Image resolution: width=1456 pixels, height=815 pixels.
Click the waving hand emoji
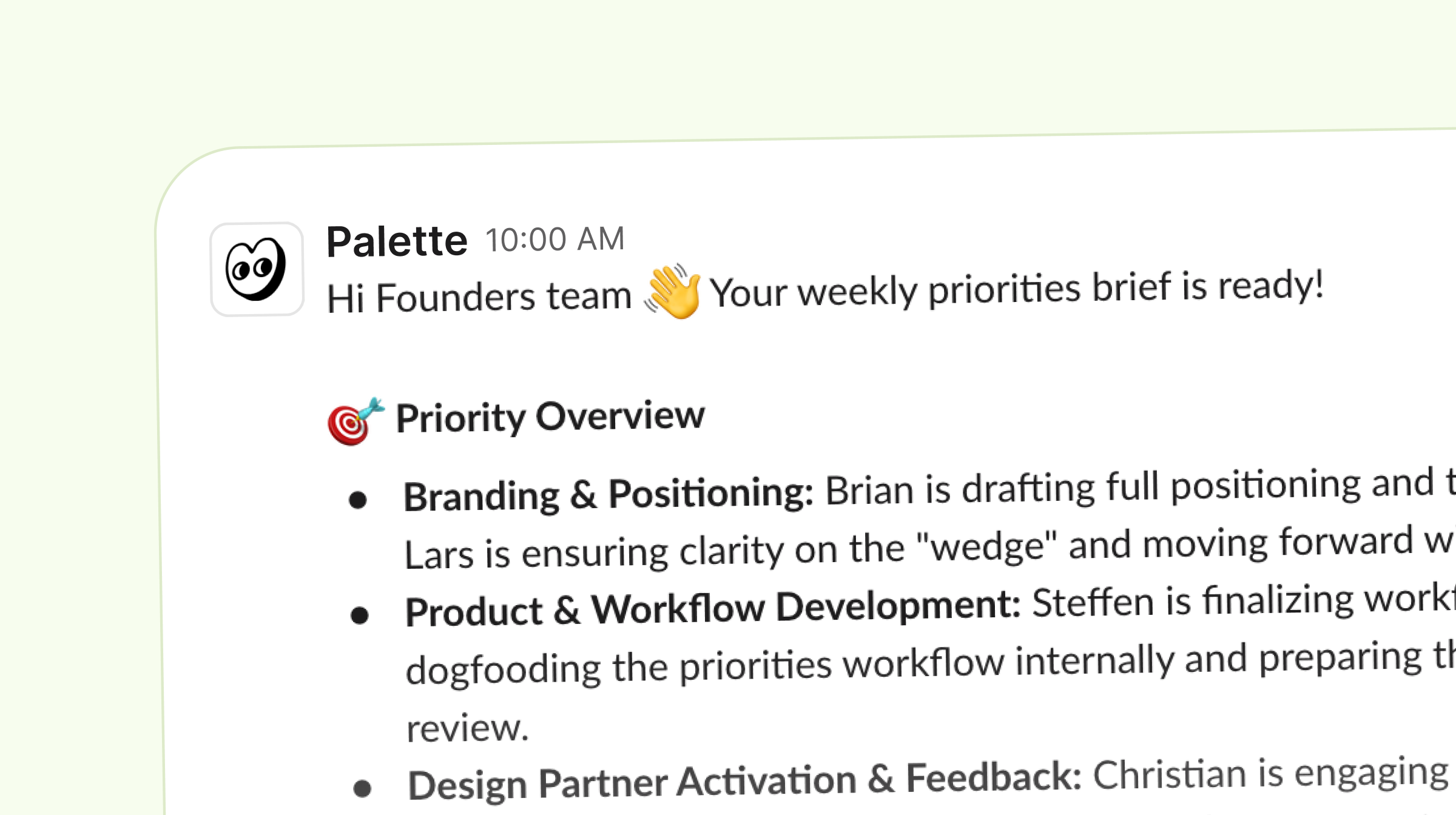click(672, 292)
